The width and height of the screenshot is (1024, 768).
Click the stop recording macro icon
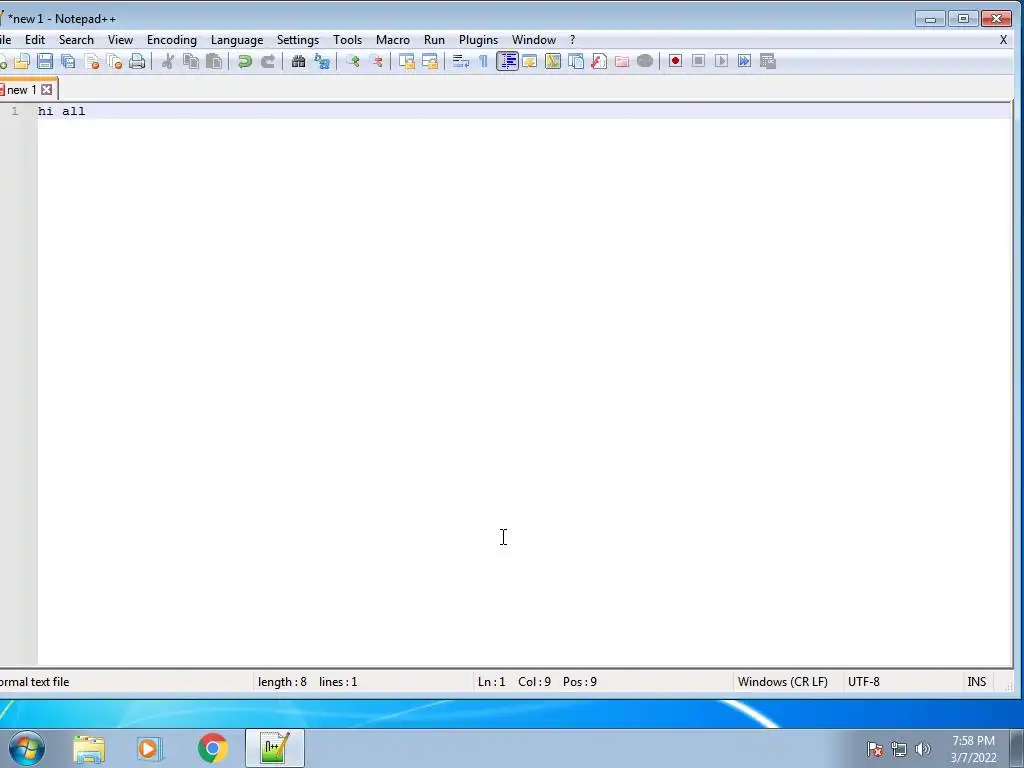[x=698, y=61]
